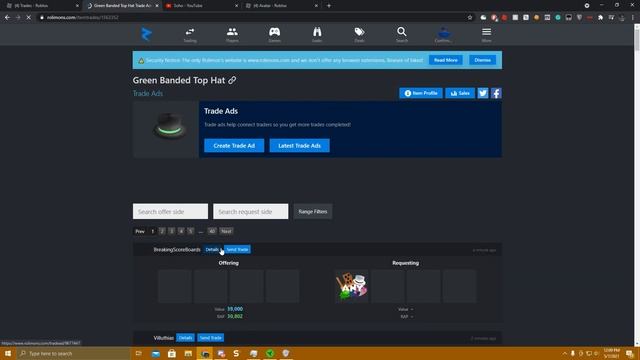Open the Rolimons logo home link
Screen dimensions: 640x360
click(147, 34)
